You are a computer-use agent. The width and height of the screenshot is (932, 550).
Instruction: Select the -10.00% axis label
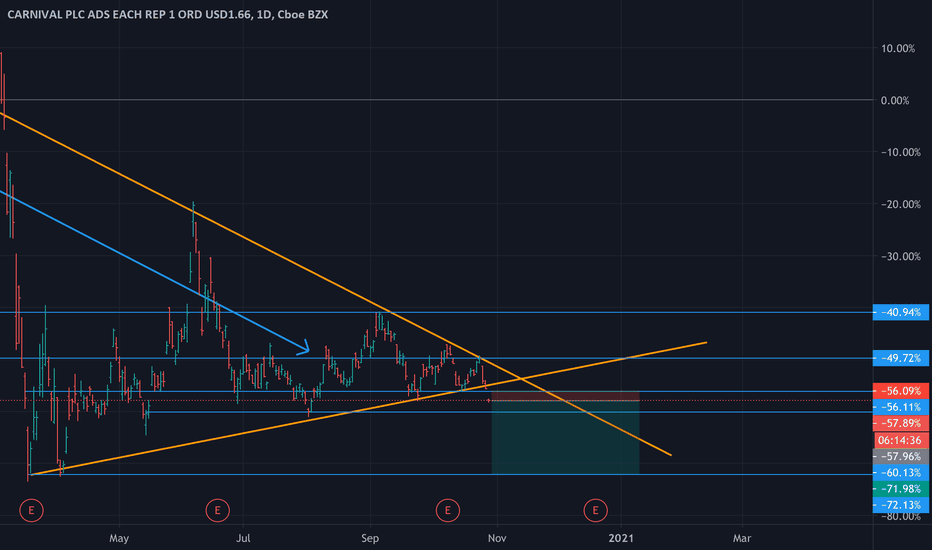coord(900,152)
